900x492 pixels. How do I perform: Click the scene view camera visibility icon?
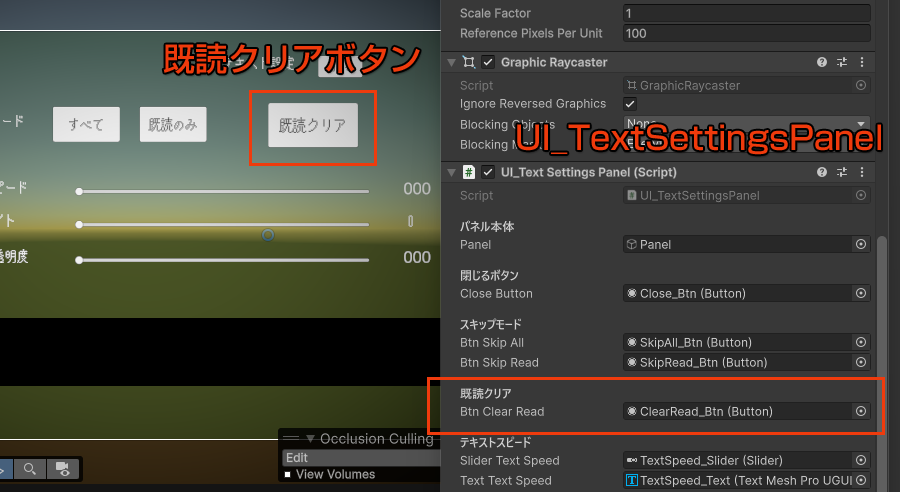coord(62,468)
